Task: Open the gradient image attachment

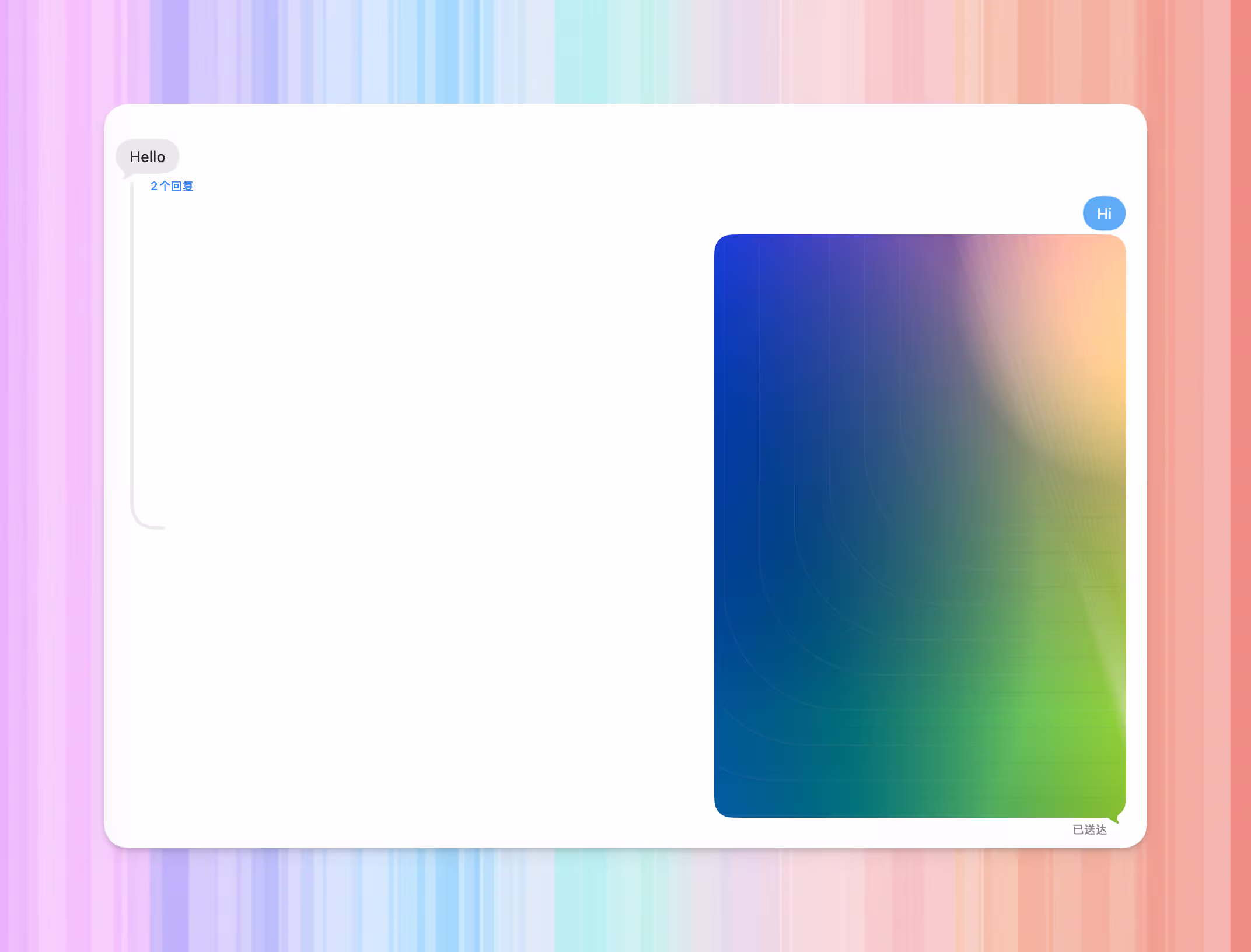Action: tap(920, 526)
